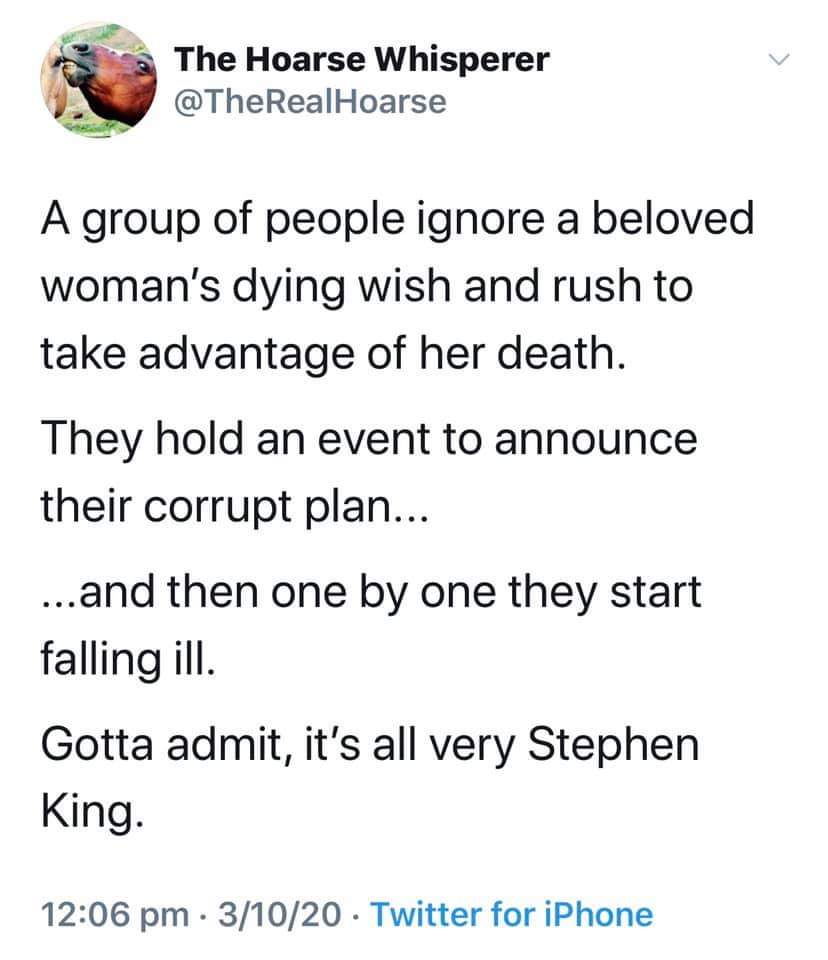Click the line "woman's dying wish and rush to"
The height and width of the screenshot is (960, 828).
click(x=368, y=287)
